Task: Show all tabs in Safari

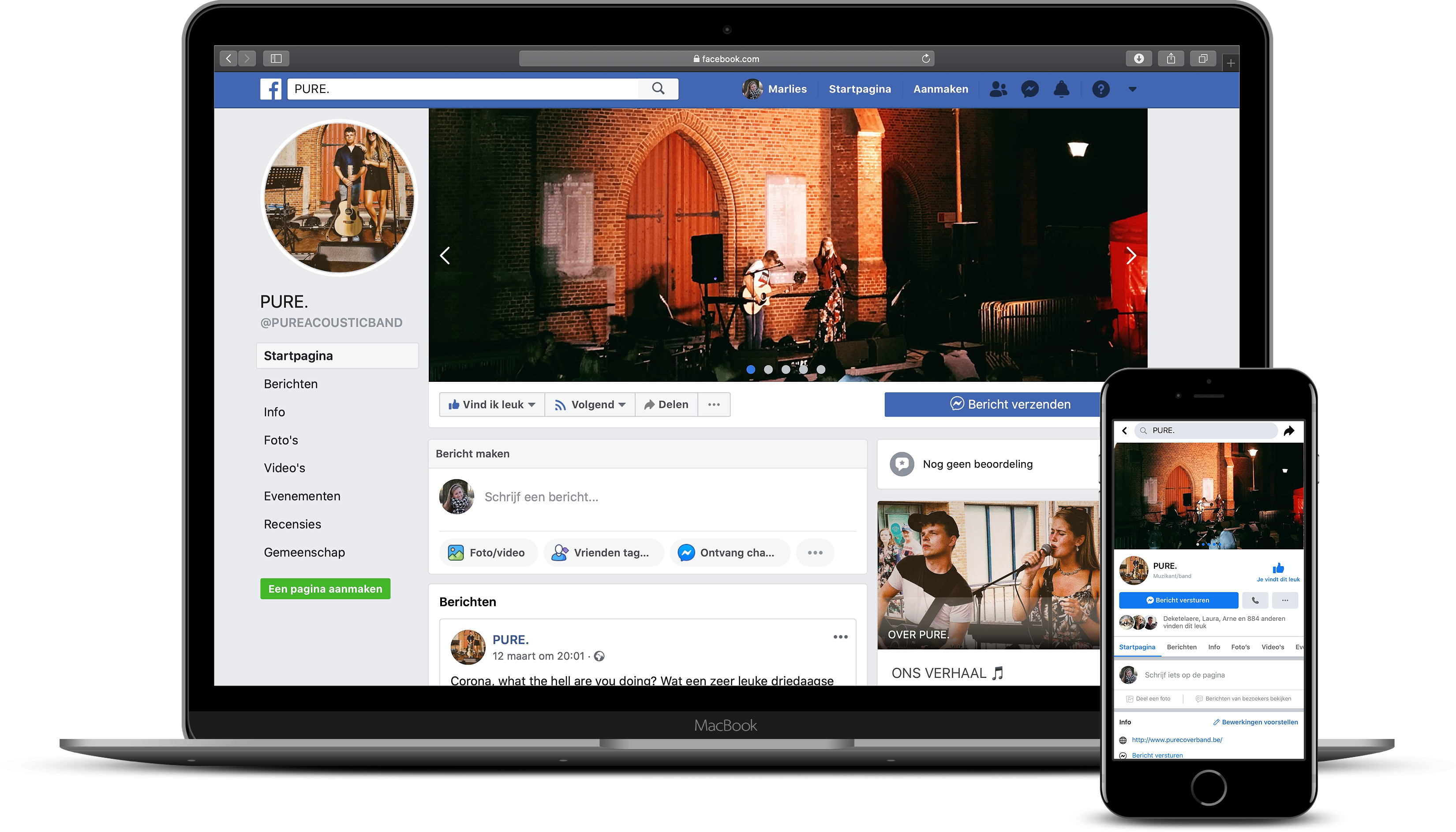Action: [x=1203, y=58]
